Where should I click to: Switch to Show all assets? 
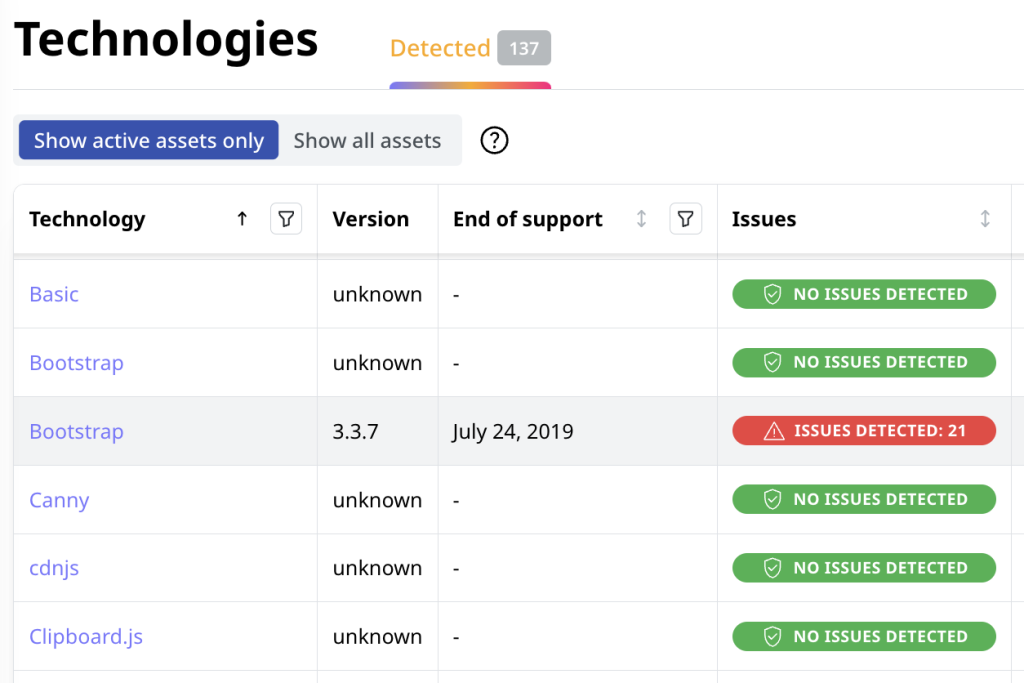point(367,141)
